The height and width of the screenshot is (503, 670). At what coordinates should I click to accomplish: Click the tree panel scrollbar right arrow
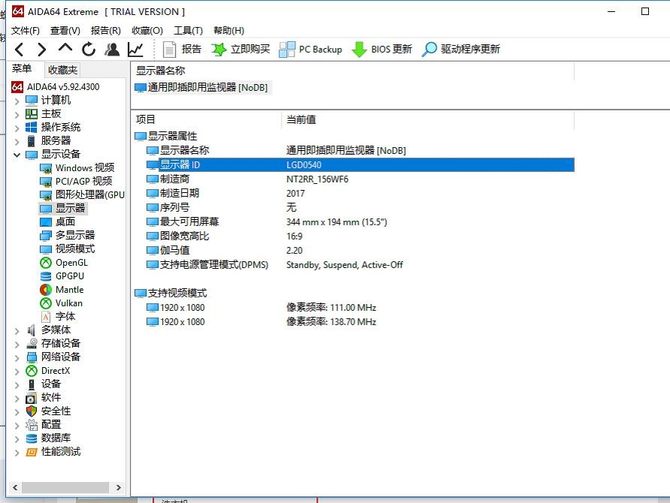119,488
